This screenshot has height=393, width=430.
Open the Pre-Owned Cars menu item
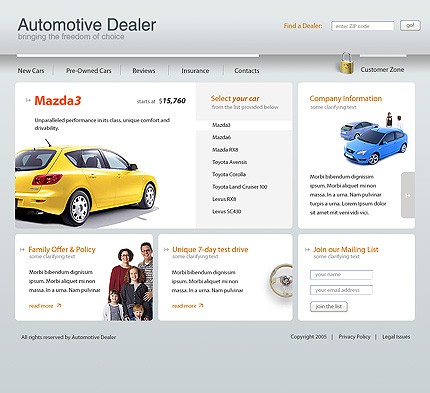88,71
